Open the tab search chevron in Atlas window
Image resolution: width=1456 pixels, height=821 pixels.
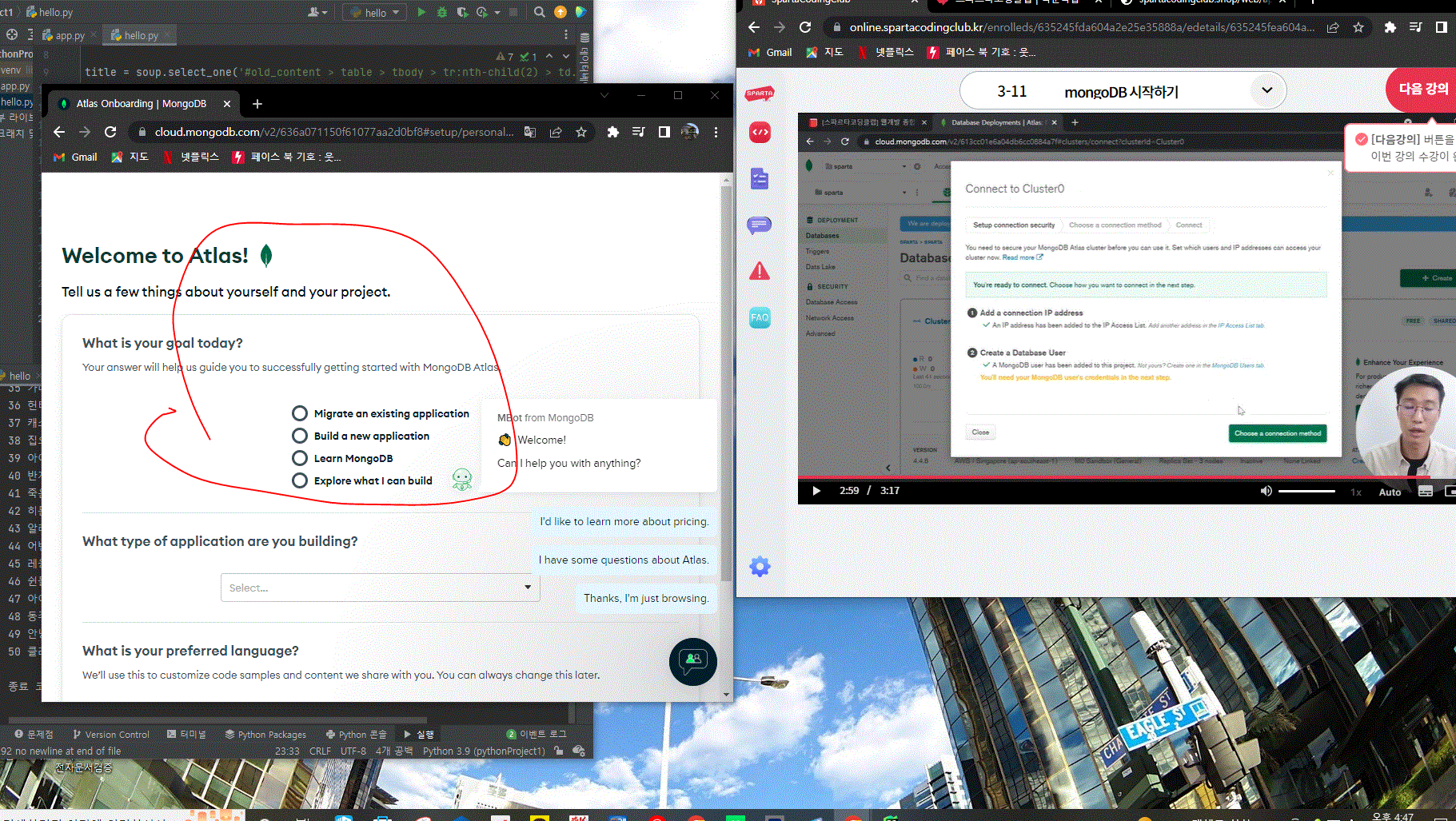(x=604, y=95)
